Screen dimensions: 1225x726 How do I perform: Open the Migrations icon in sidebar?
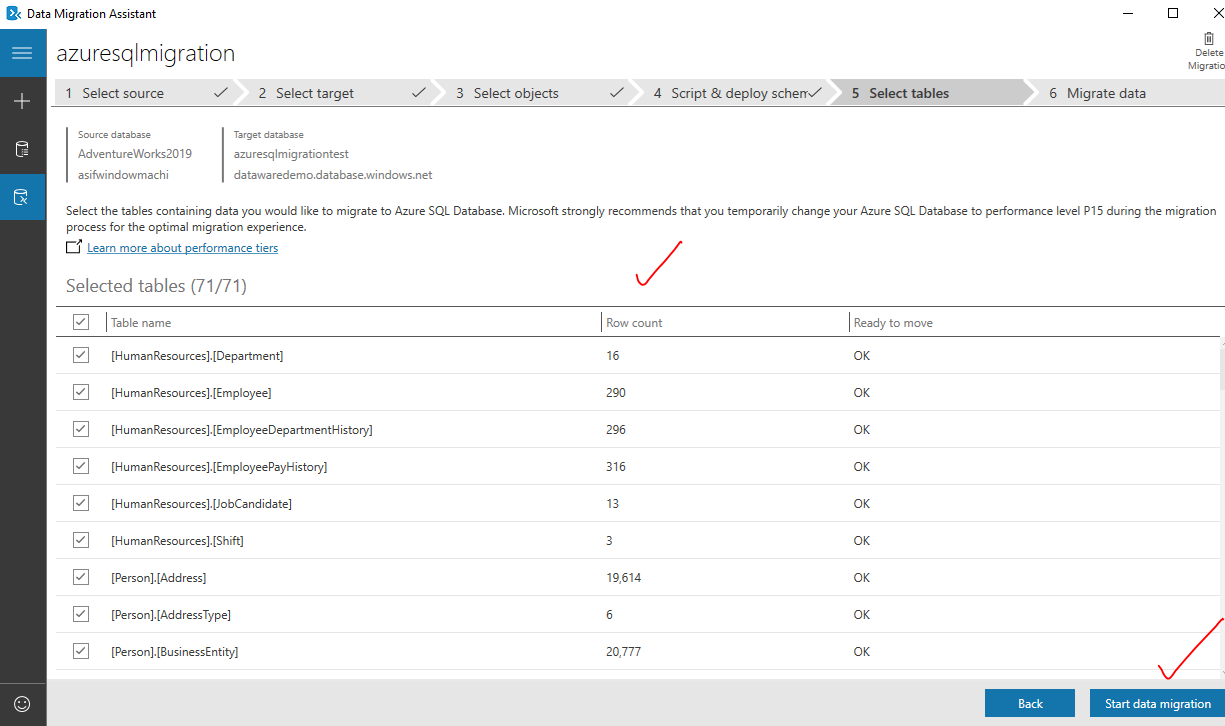coord(22,198)
